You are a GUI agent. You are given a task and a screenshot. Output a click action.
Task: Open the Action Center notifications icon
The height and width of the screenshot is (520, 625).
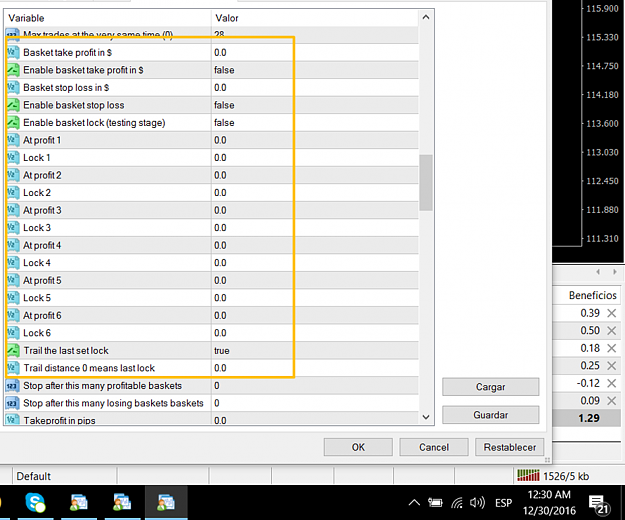(598, 504)
